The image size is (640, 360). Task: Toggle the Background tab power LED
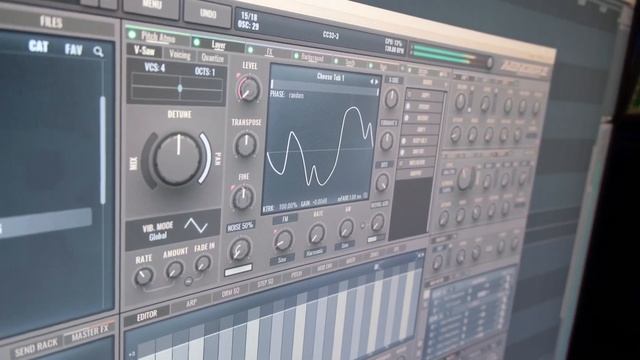(x=296, y=56)
